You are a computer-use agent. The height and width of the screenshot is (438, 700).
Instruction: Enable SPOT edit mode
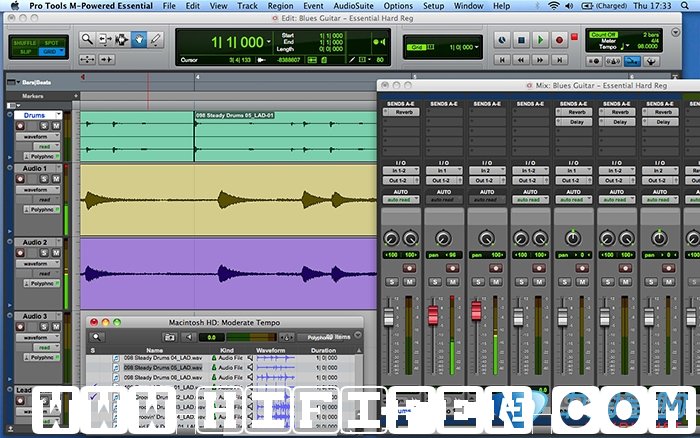pos(51,43)
